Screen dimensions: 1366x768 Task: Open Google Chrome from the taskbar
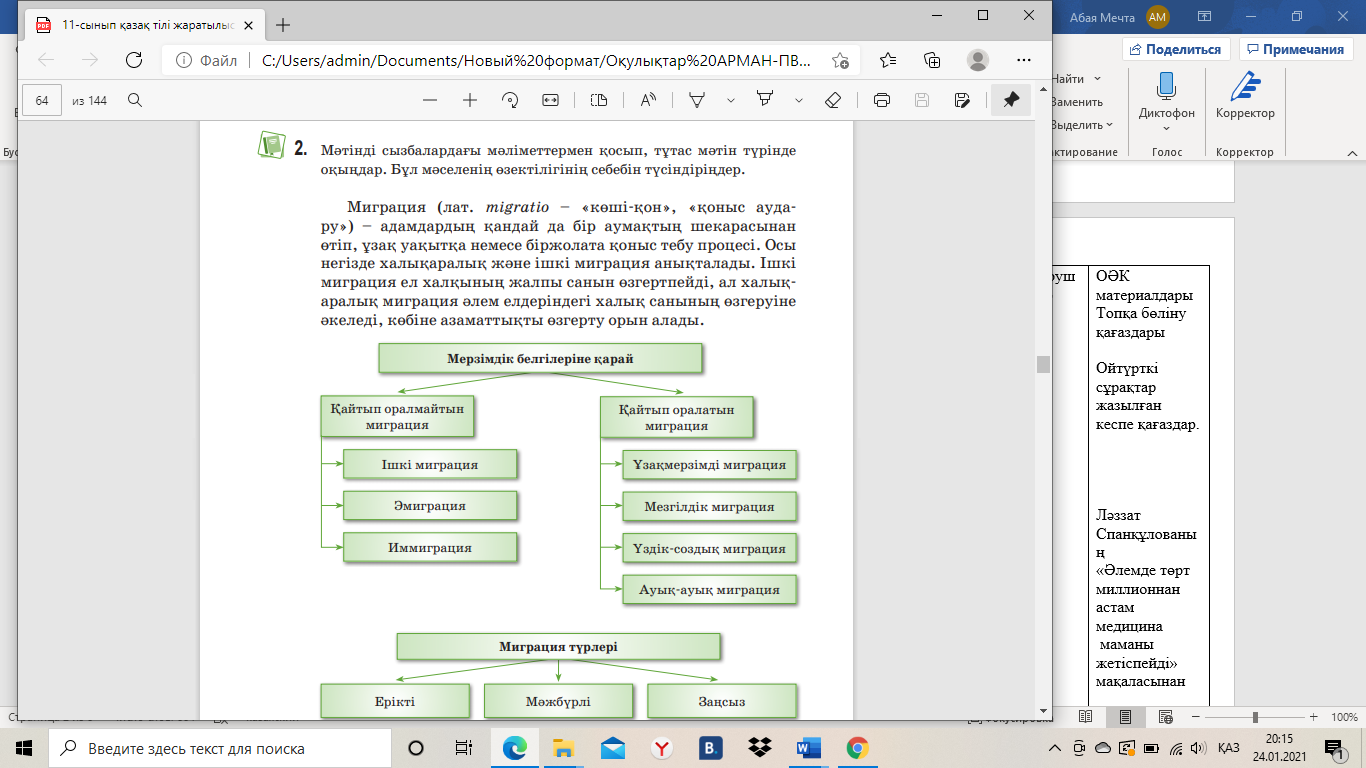click(x=857, y=748)
